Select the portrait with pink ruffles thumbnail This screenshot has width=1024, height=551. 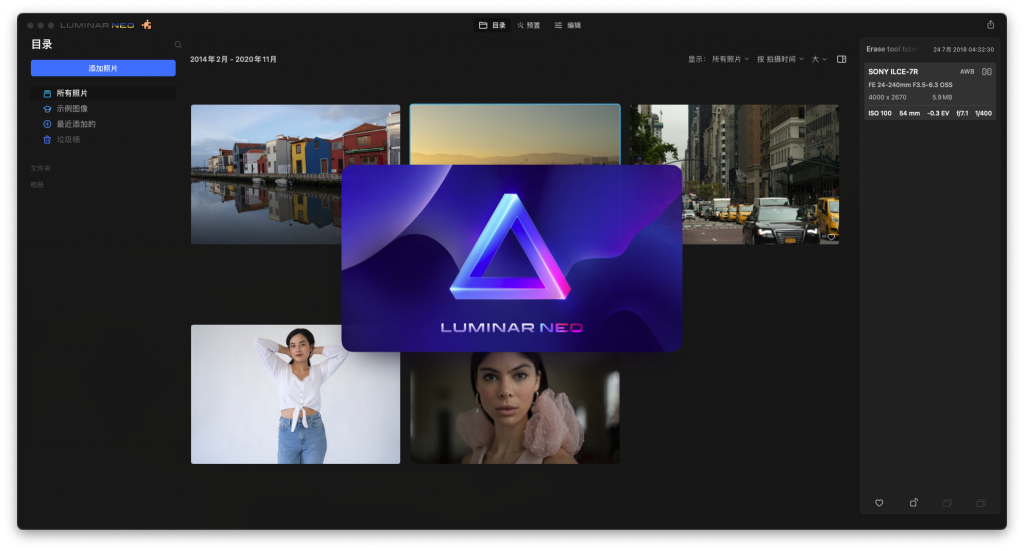tap(515, 408)
